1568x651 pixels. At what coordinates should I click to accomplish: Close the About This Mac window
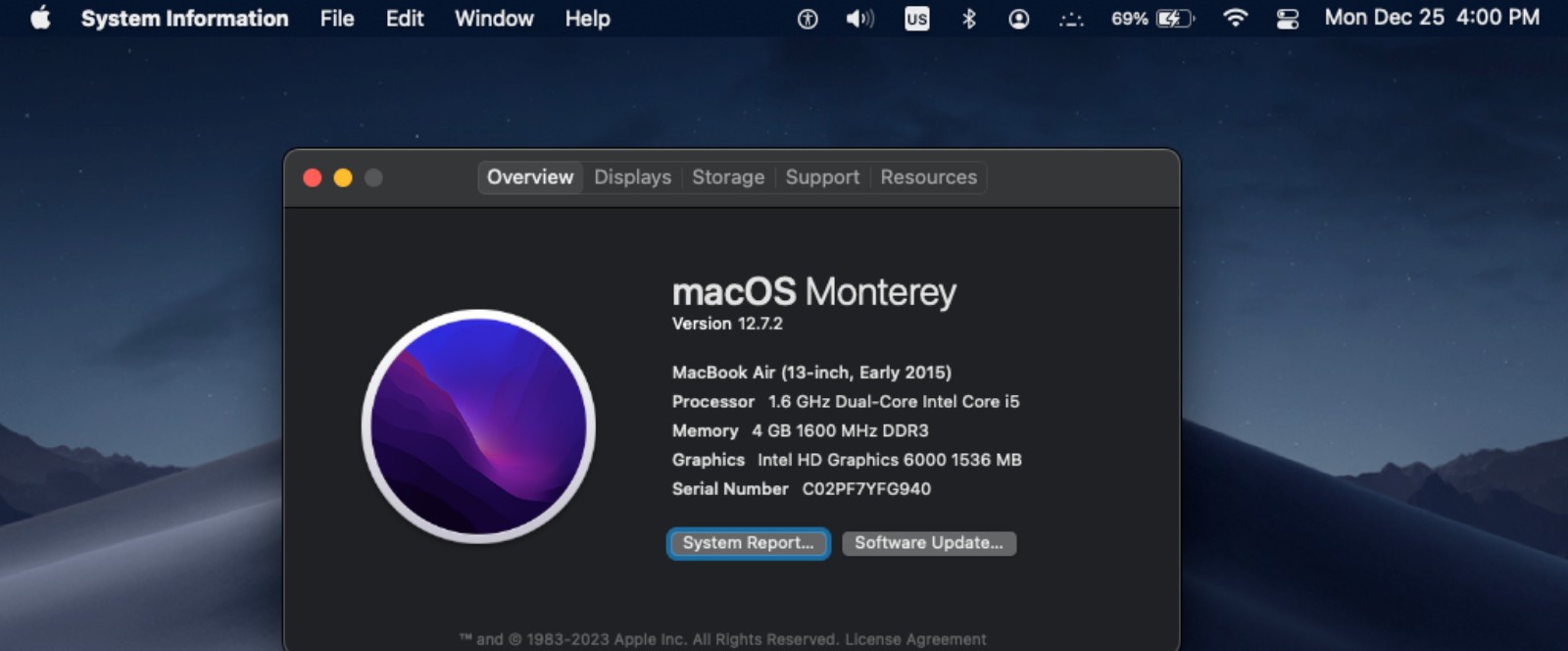point(313,177)
